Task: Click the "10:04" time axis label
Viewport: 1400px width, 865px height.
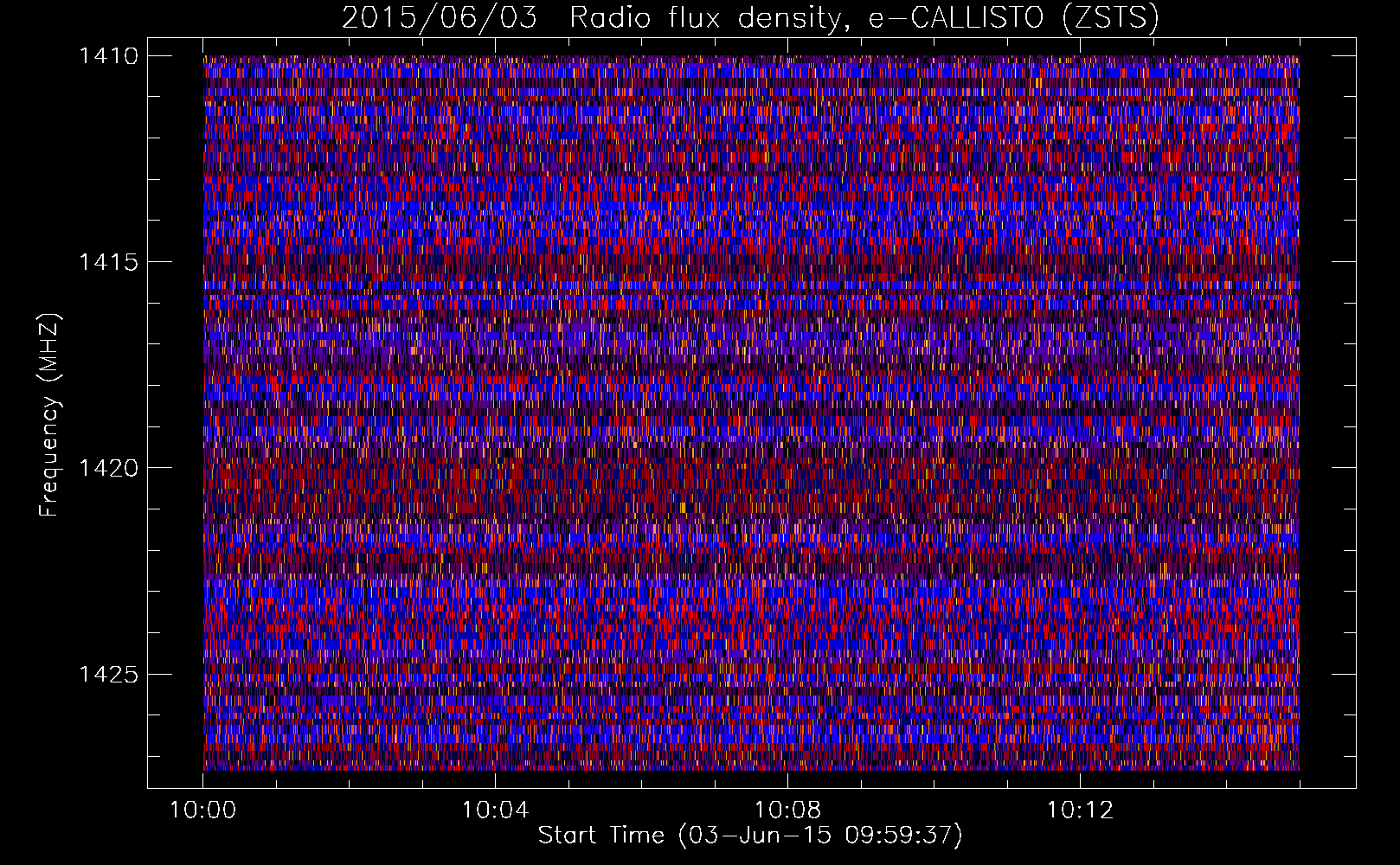Action: point(495,811)
